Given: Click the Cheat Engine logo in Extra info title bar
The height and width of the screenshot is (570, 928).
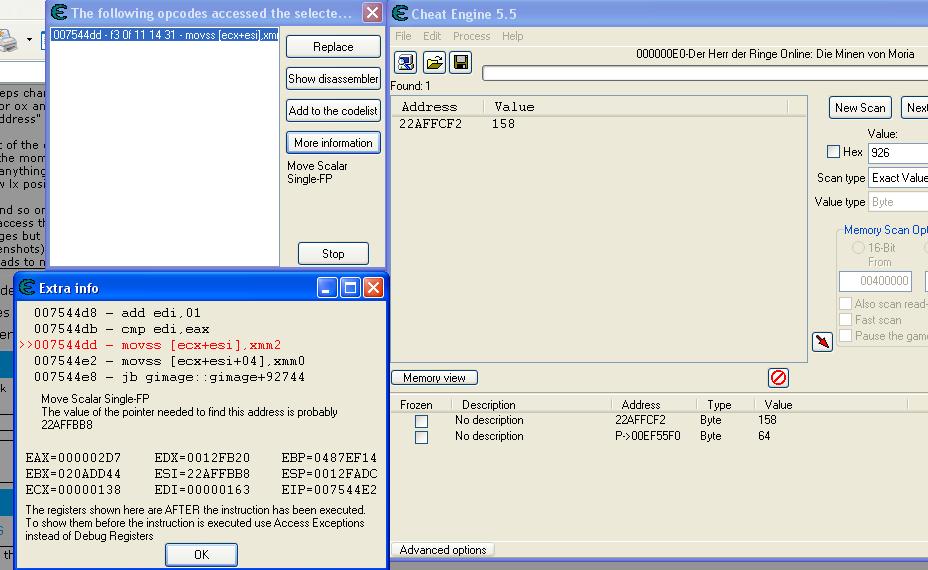Looking at the screenshot, I should (26, 288).
